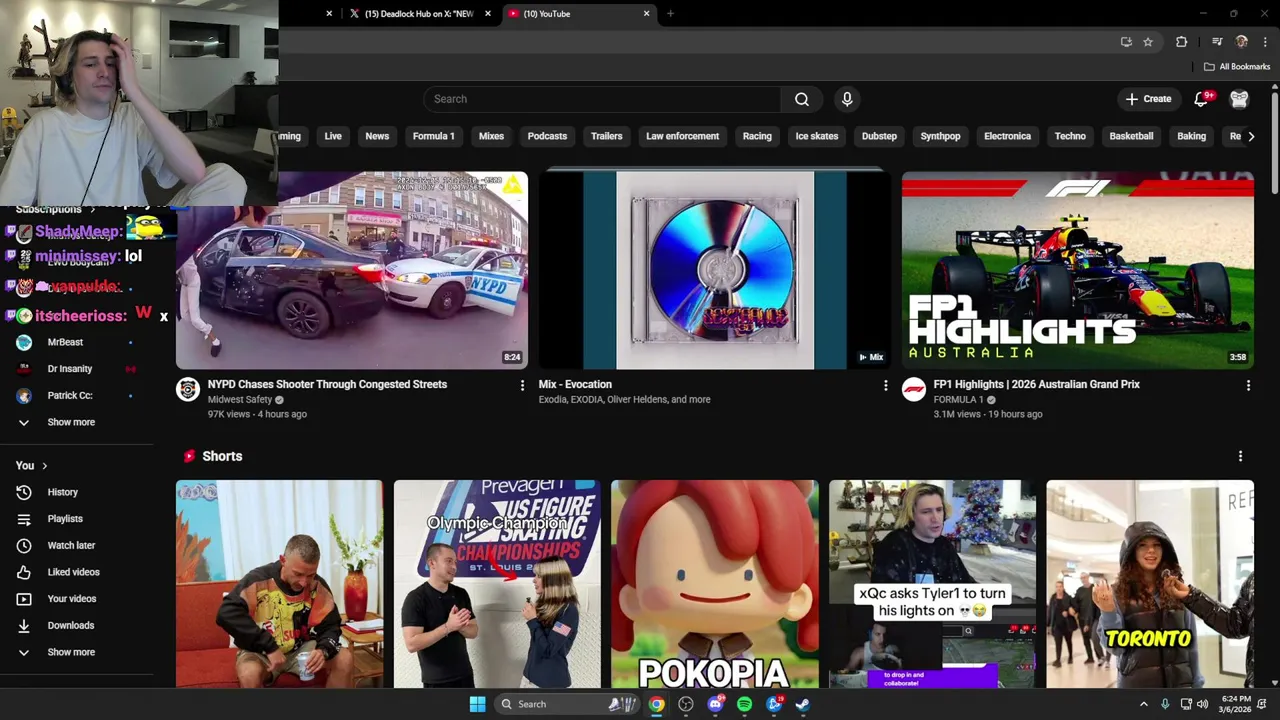Open Chrome media controls icon
This screenshot has height=720, width=1280.
[1217, 42]
